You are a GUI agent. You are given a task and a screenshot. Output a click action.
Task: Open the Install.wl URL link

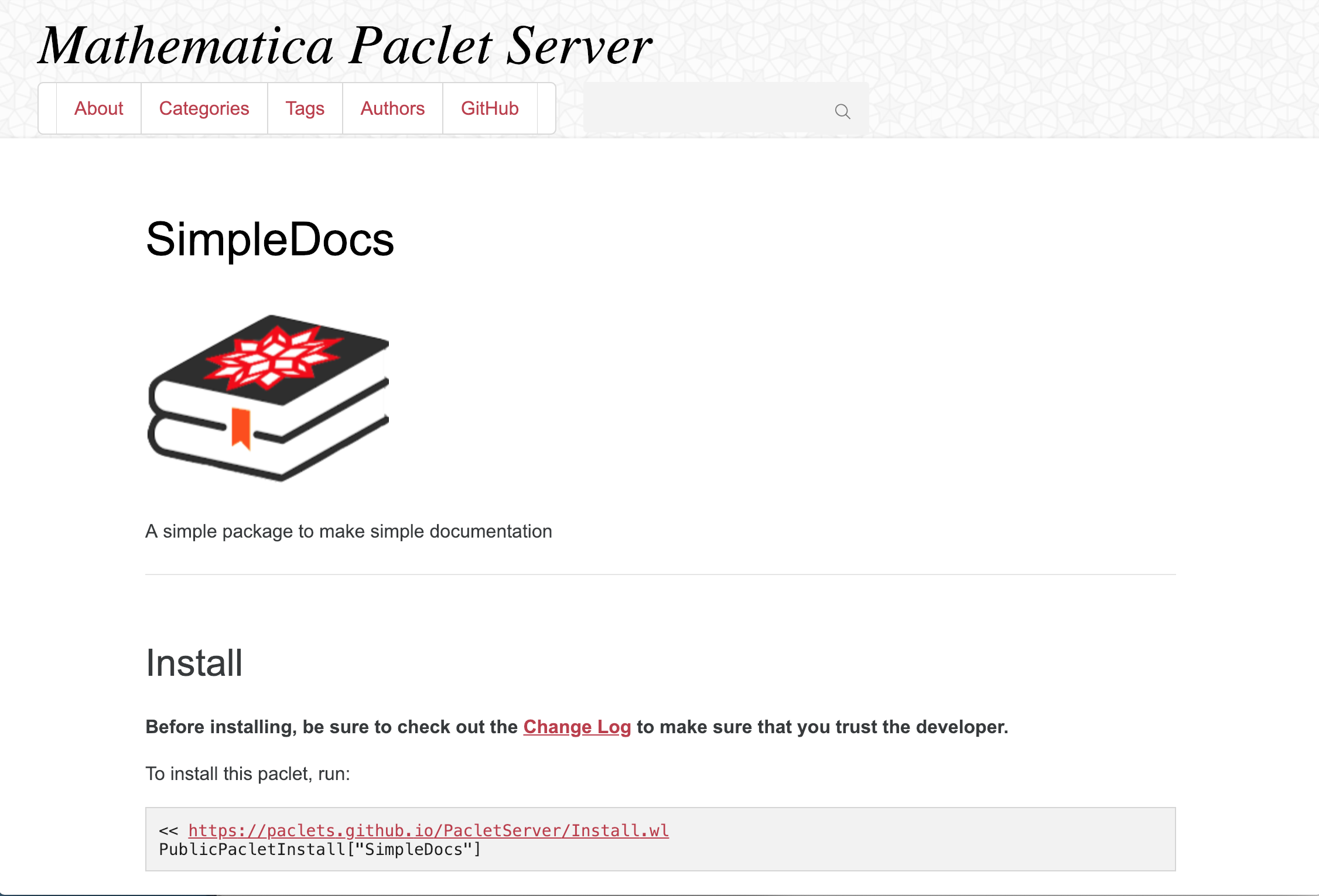pos(428,830)
